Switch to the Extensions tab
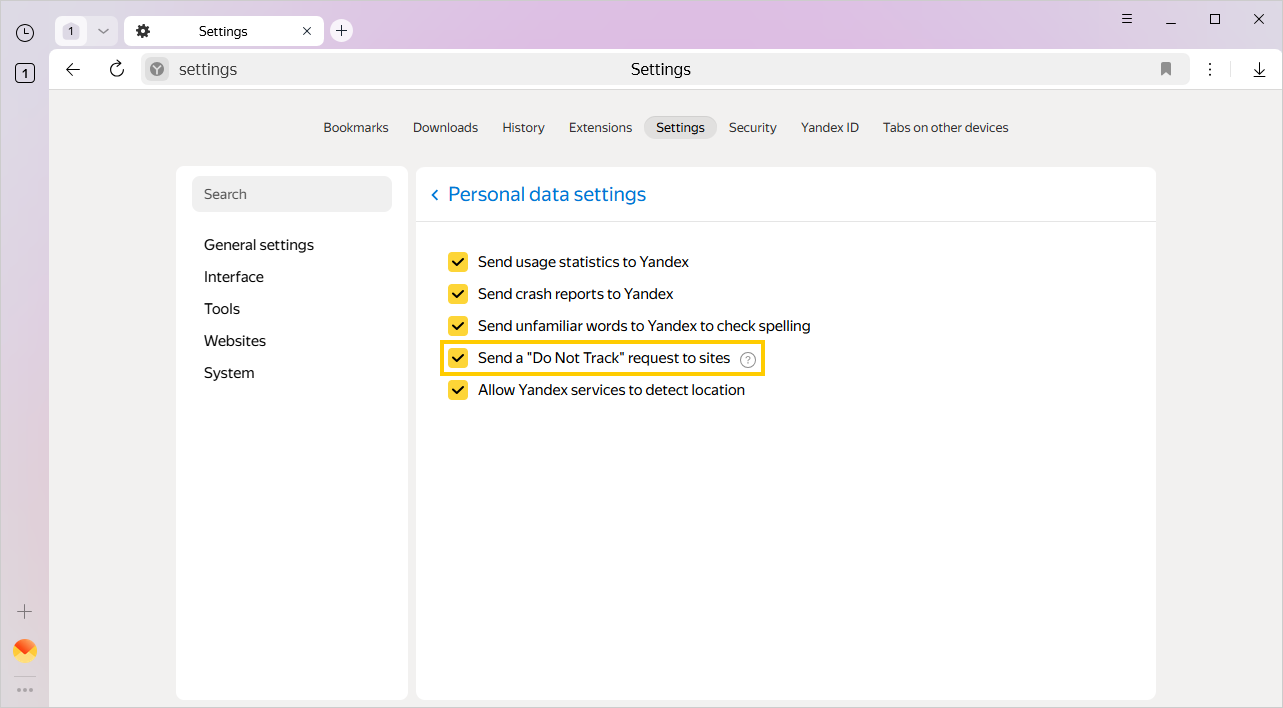The height and width of the screenshot is (708, 1283). (600, 128)
